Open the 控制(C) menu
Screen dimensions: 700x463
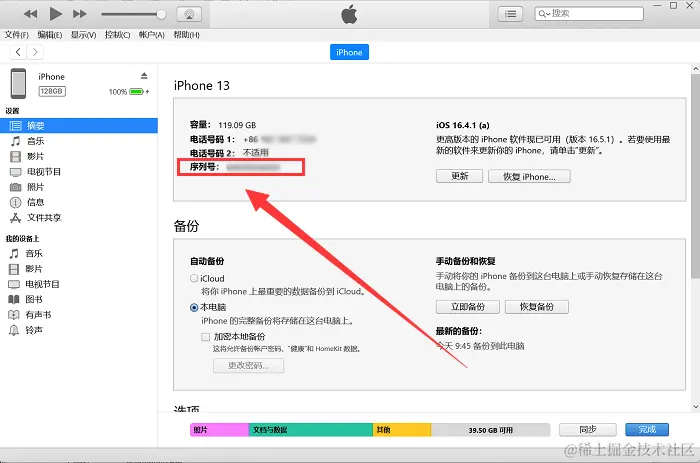coord(117,35)
